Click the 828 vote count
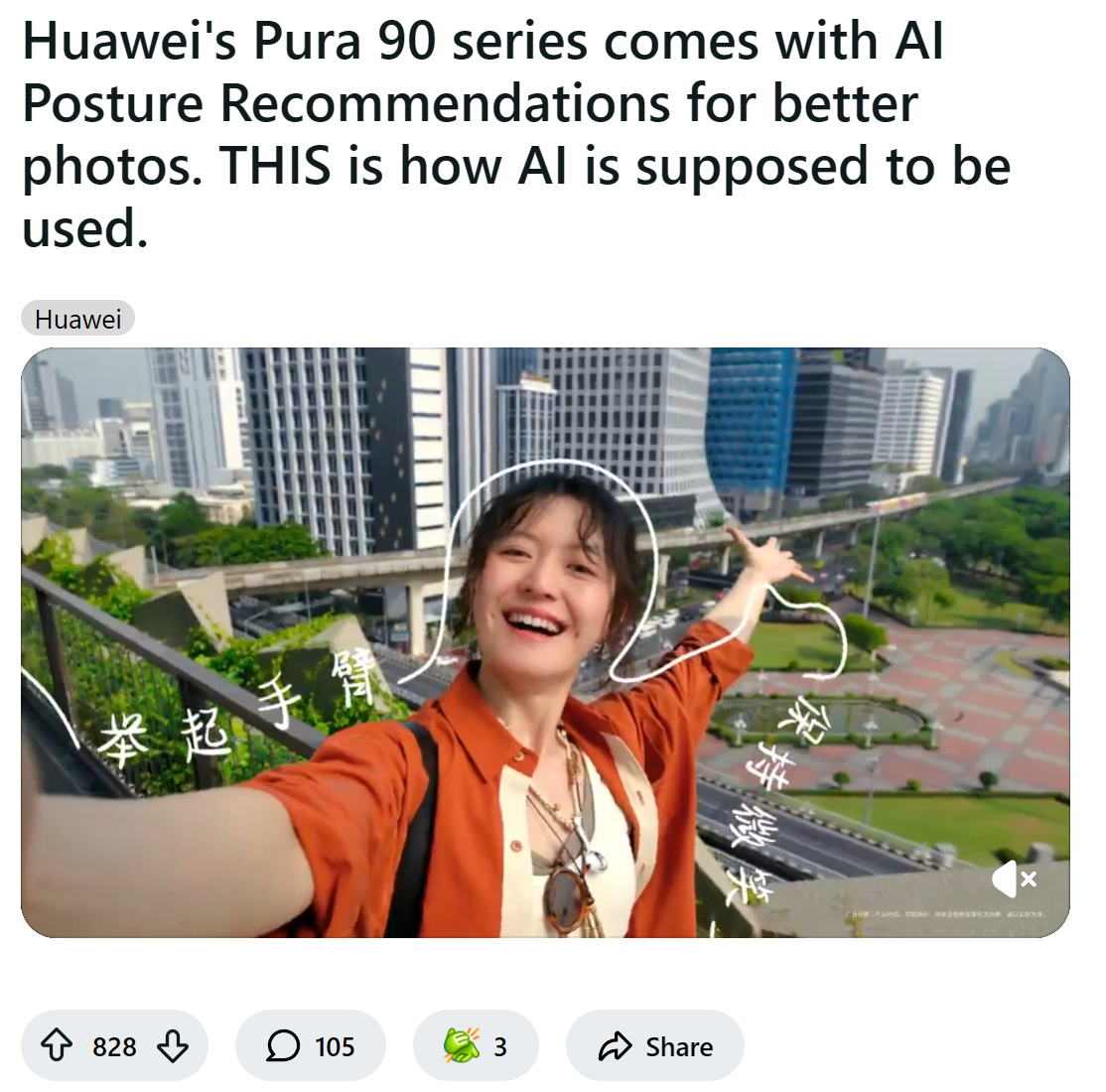The width and height of the screenshot is (1106, 1092). [x=114, y=1047]
